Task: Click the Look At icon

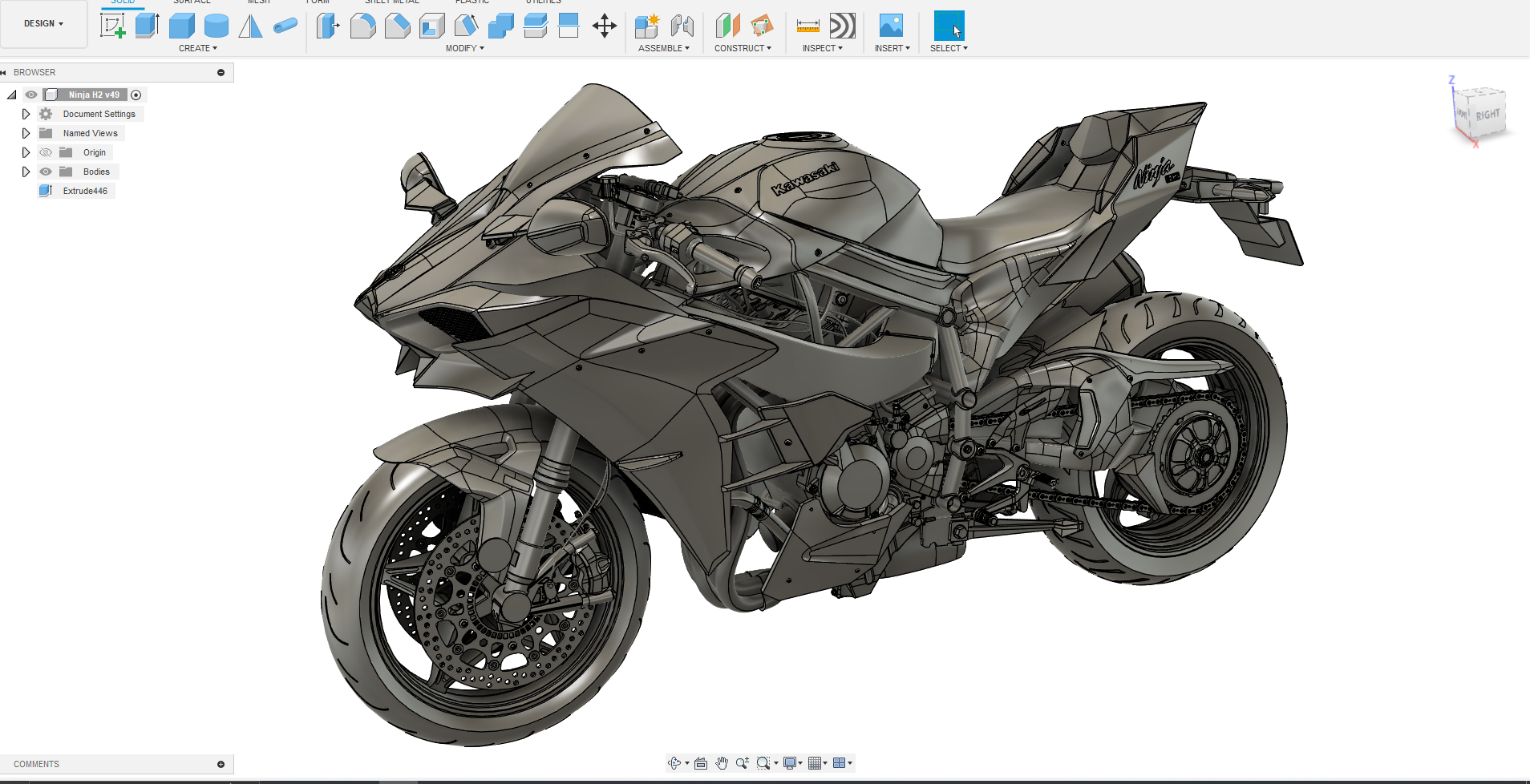Action: point(701,763)
